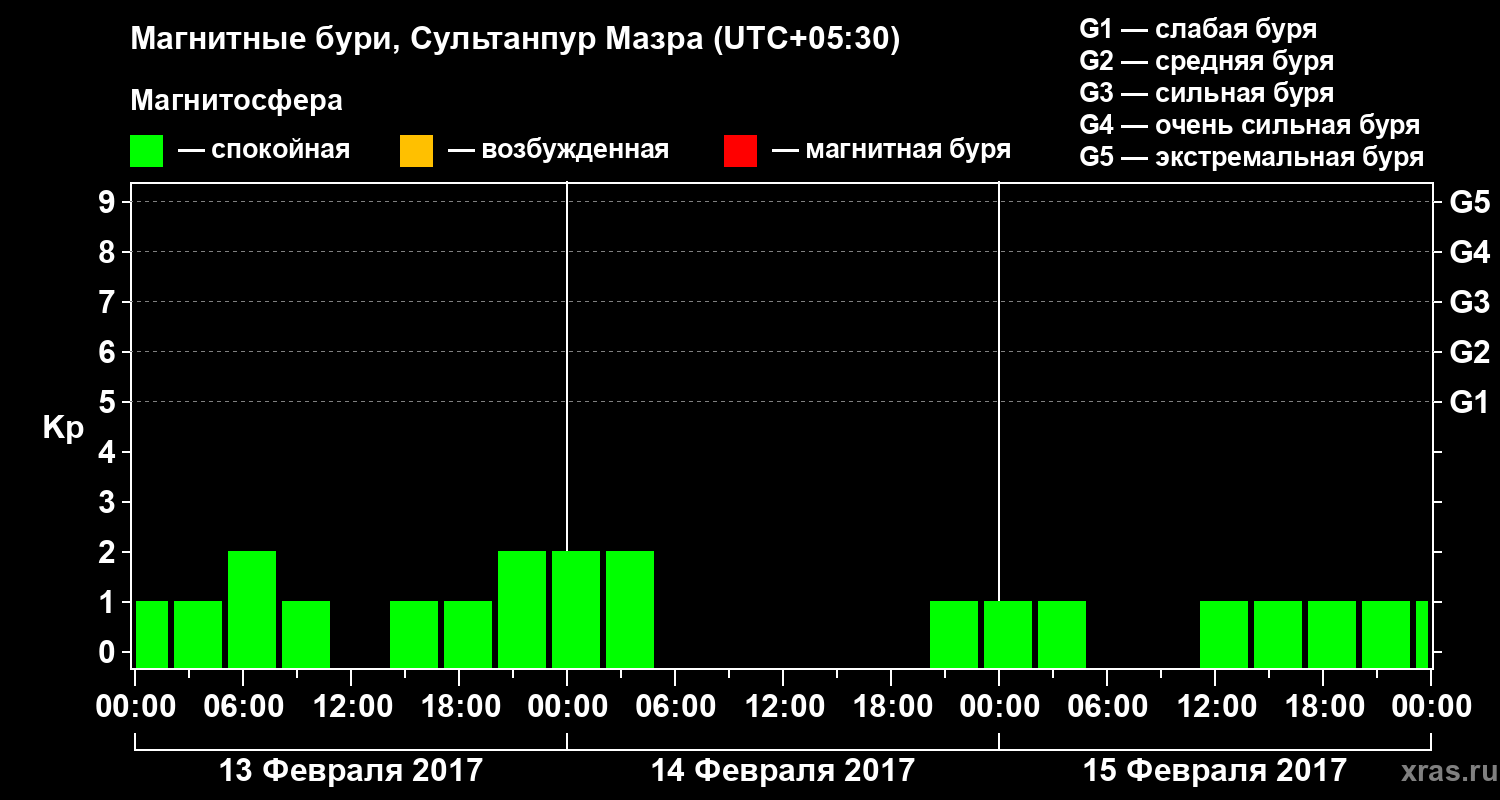Click the right-axis label G3
This screenshot has height=800, width=1500.
[1470, 302]
